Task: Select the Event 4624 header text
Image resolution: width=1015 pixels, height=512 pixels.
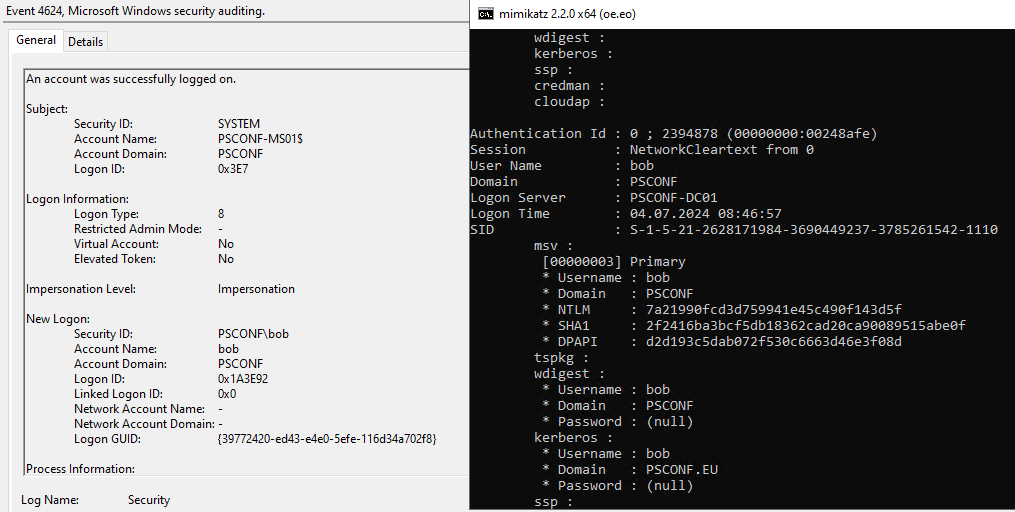Action: click(135, 11)
